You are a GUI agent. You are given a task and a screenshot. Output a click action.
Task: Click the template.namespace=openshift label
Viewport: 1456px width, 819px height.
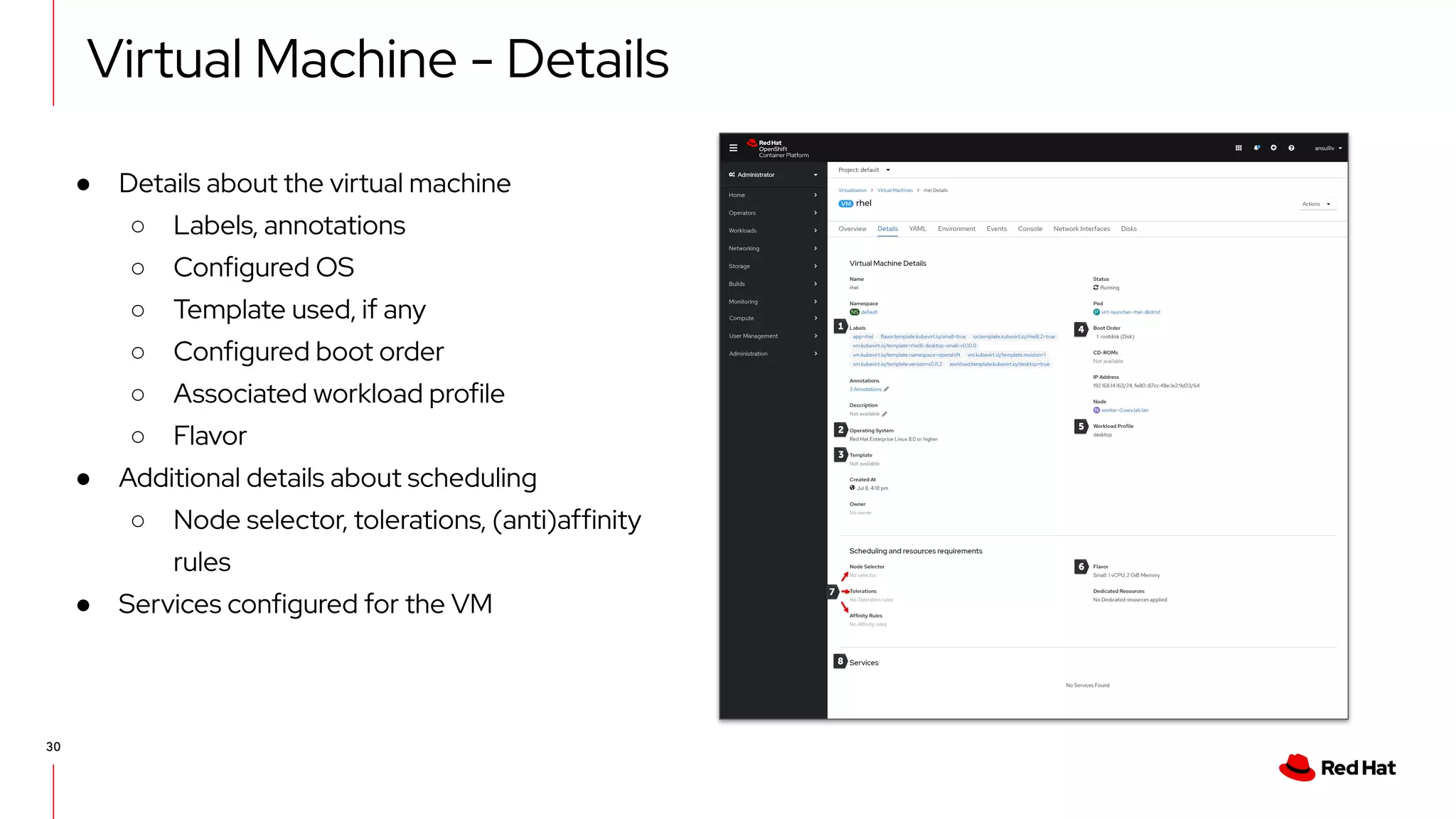pyautogui.click(x=906, y=355)
